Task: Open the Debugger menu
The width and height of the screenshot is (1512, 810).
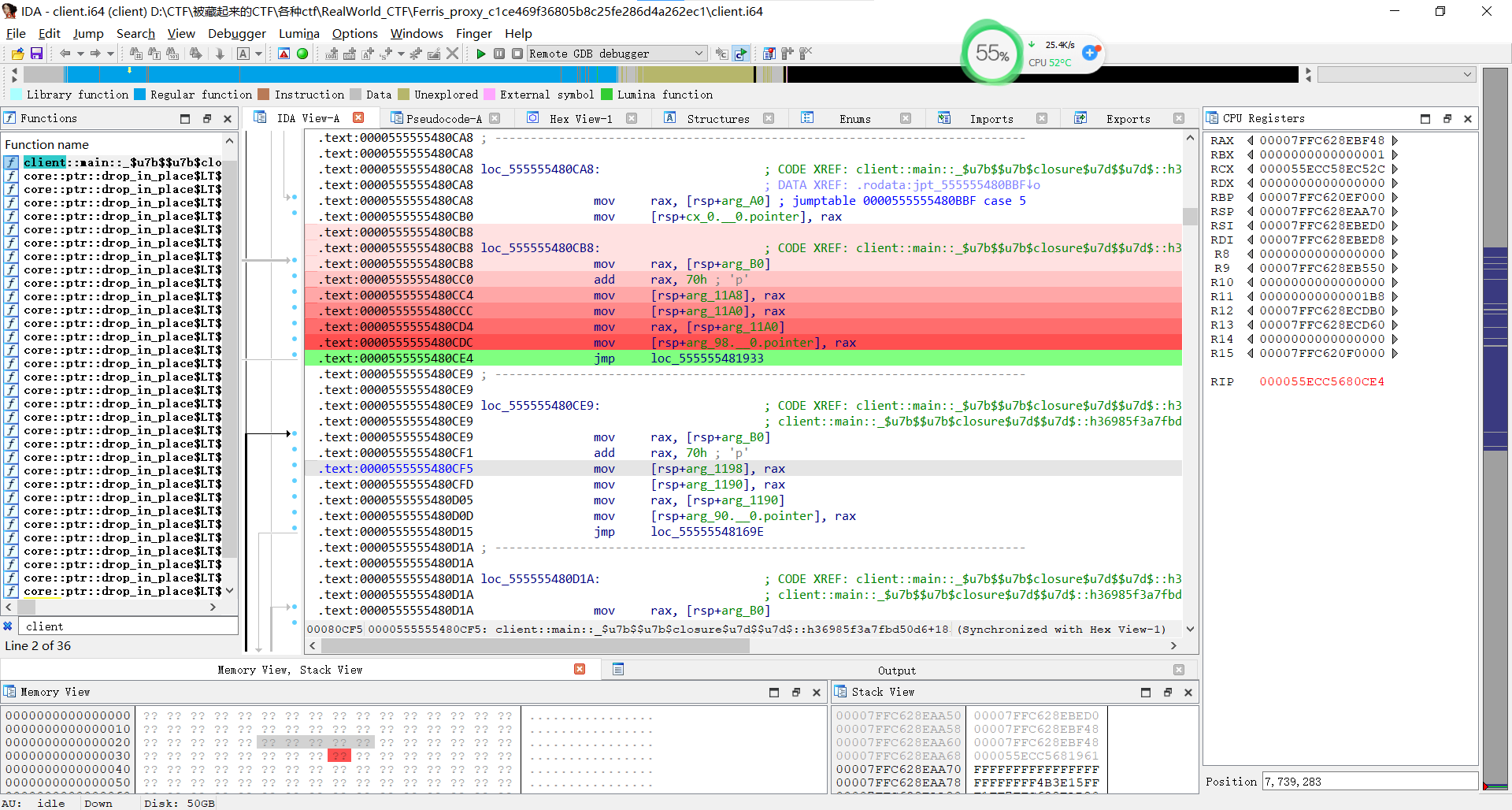Action: [x=237, y=33]
